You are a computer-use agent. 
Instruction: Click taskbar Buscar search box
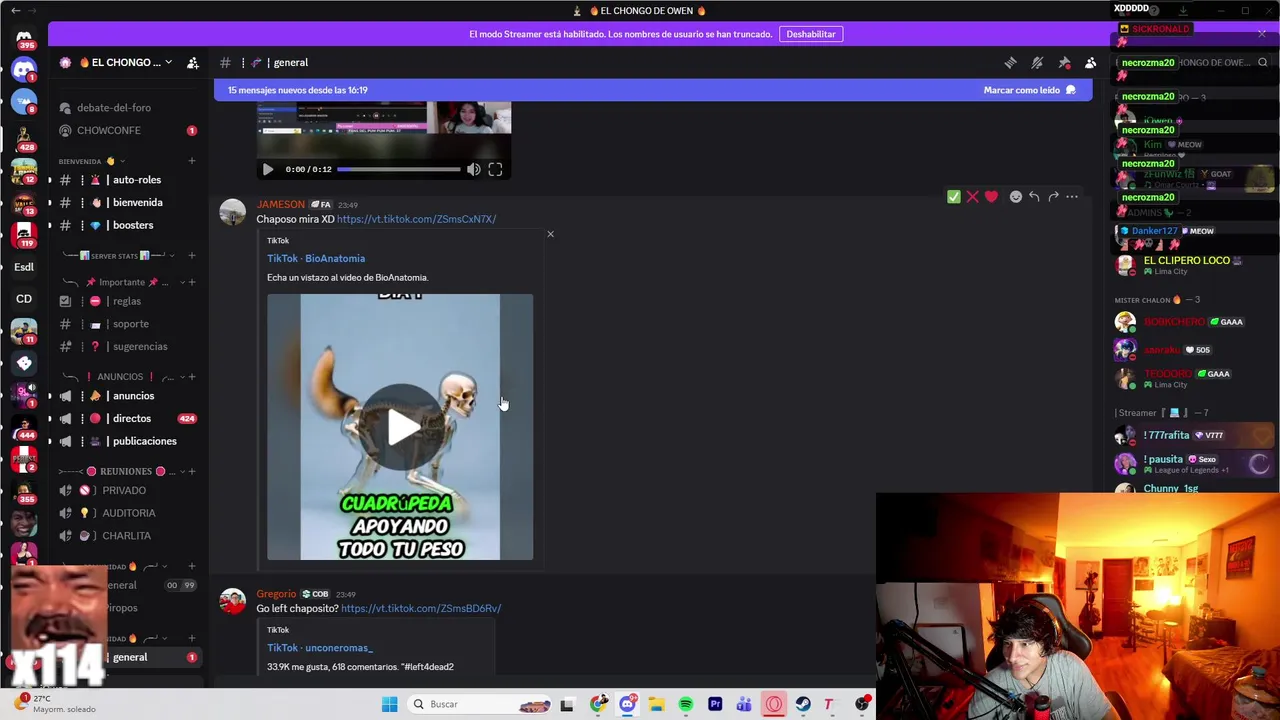click(481, 704)
